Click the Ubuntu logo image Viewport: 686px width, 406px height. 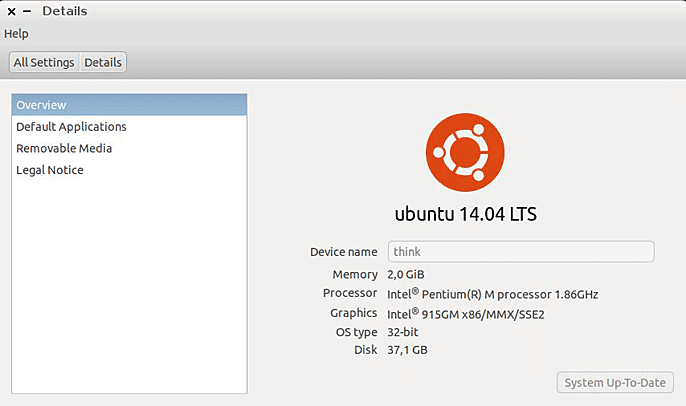pos(465,152)
